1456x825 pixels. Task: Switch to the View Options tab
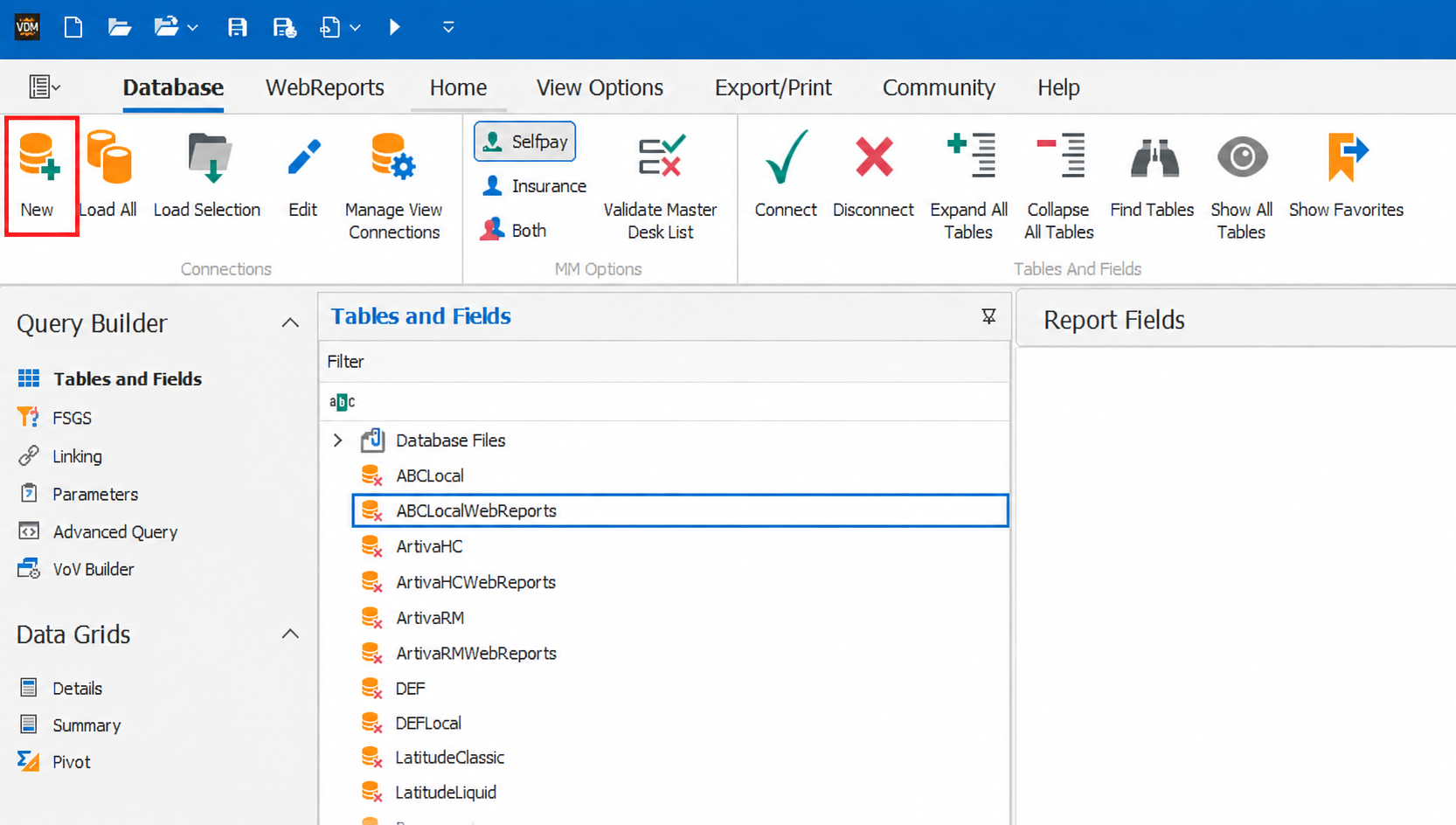click(600, 87)
